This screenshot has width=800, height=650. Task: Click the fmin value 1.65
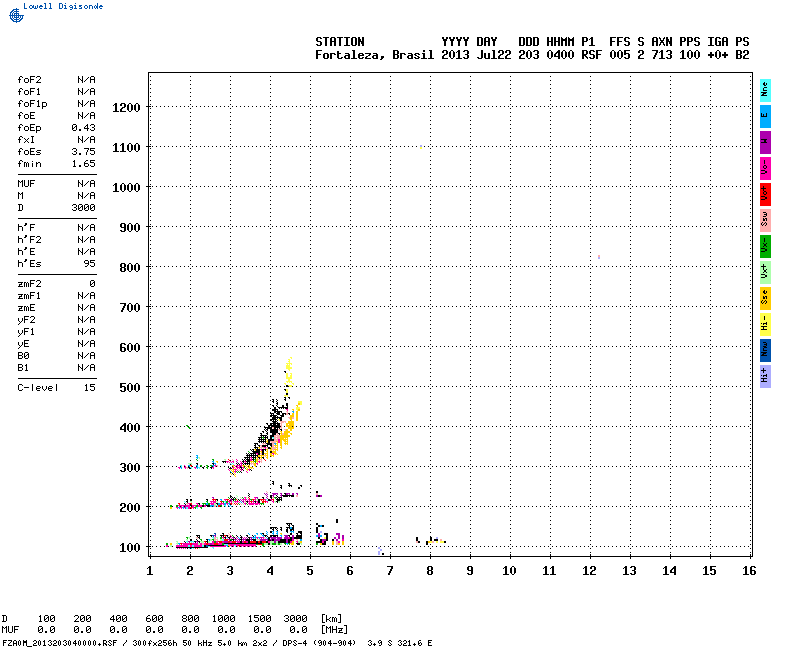tap(84, 164)
